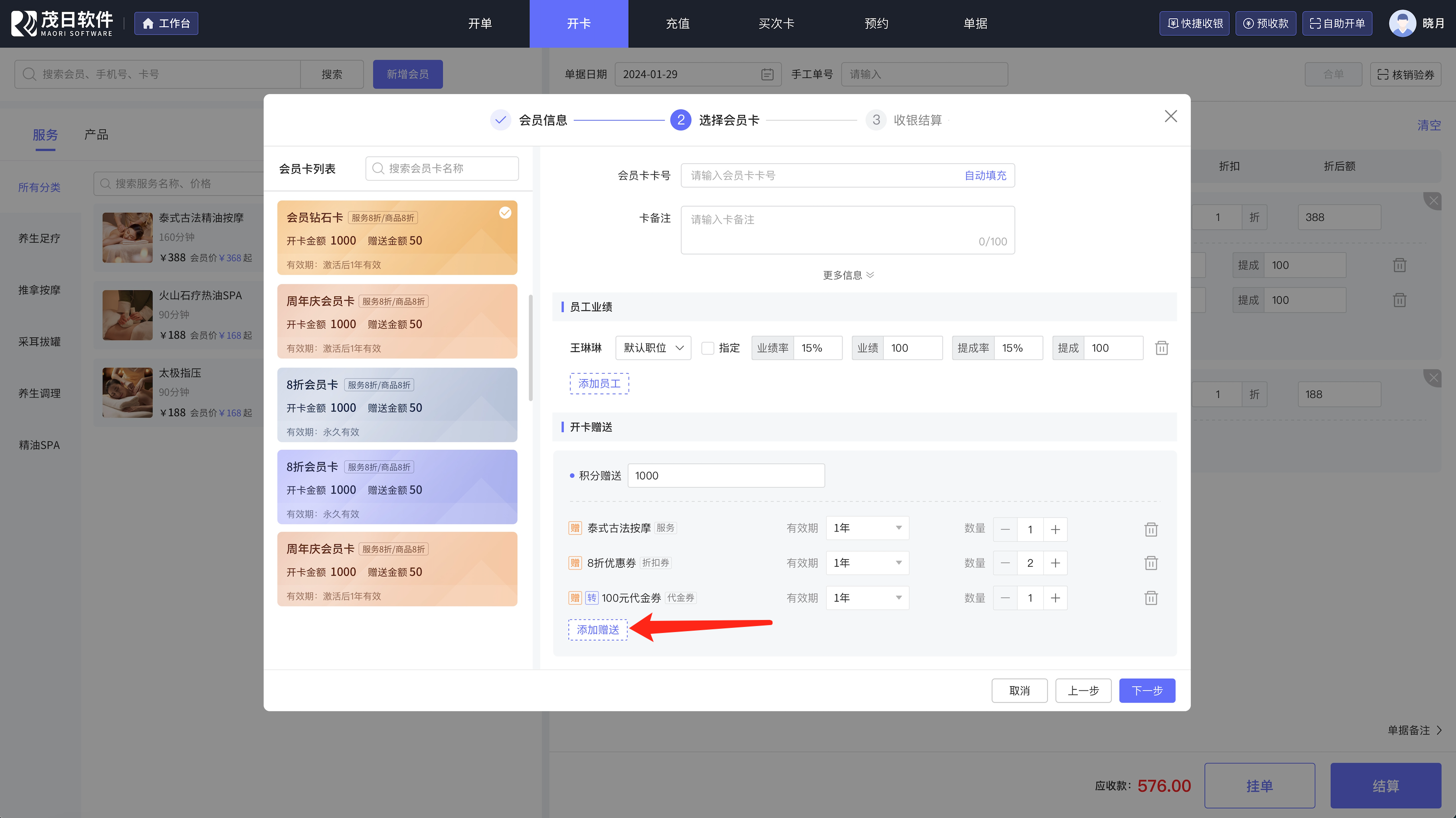Viewport: 1456px width, 818px height.
Task: Delete the 8折优惠券 gift row
Action: click(1151, 563)
